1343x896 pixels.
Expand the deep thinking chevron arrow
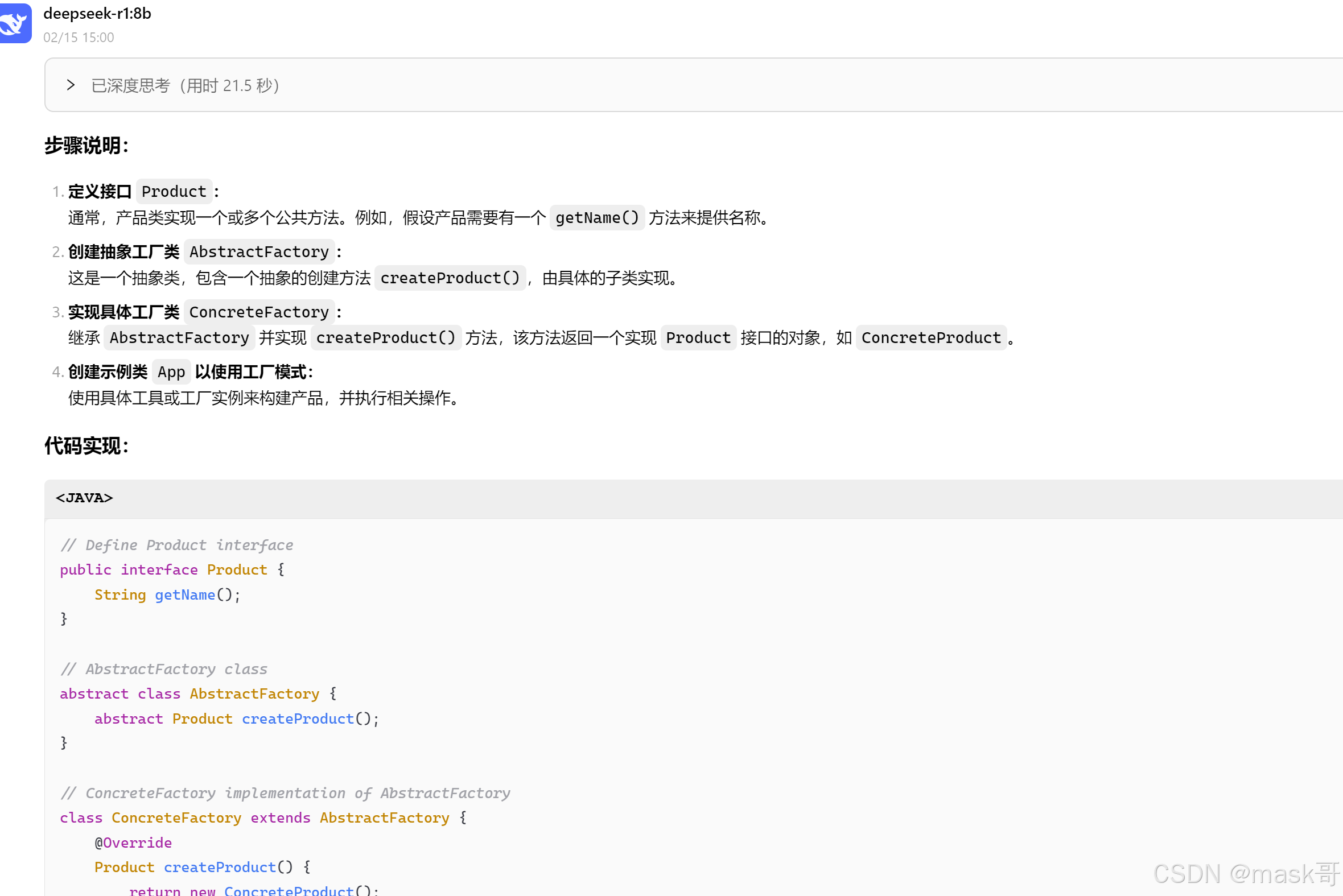point(71,85)
